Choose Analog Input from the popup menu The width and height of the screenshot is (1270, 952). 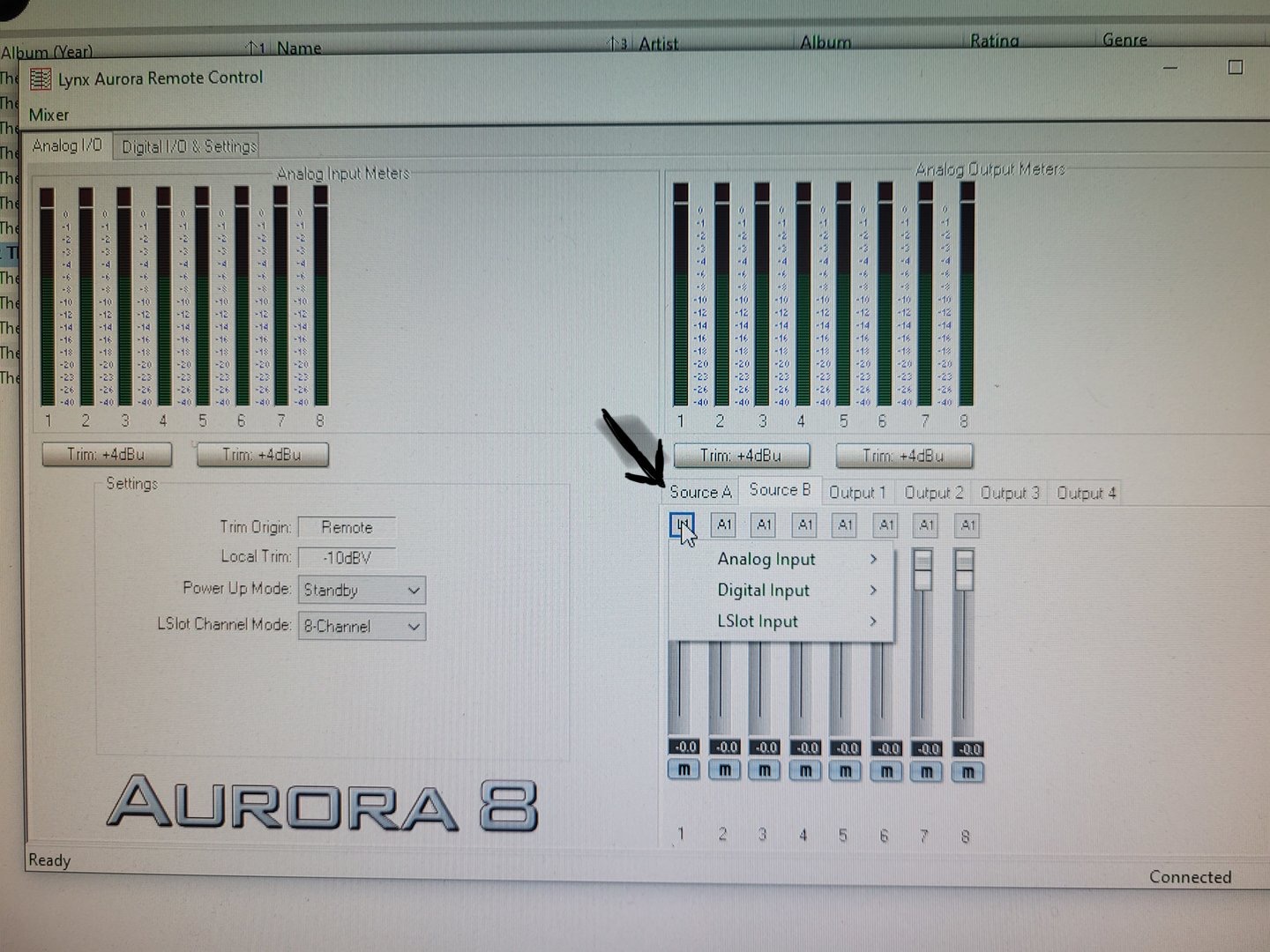[782, 559]
